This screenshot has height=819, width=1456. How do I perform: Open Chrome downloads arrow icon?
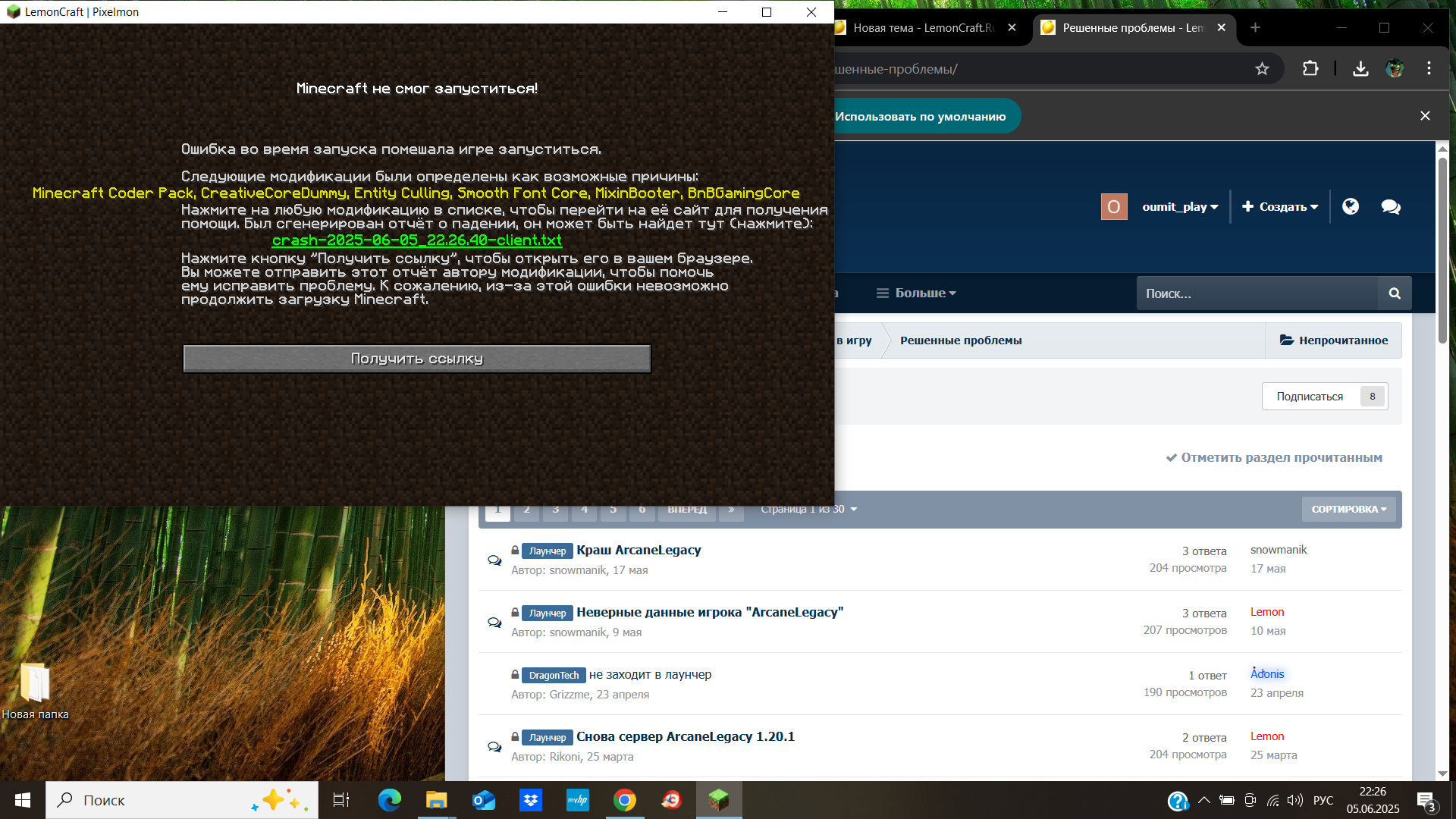point(1360,69)
